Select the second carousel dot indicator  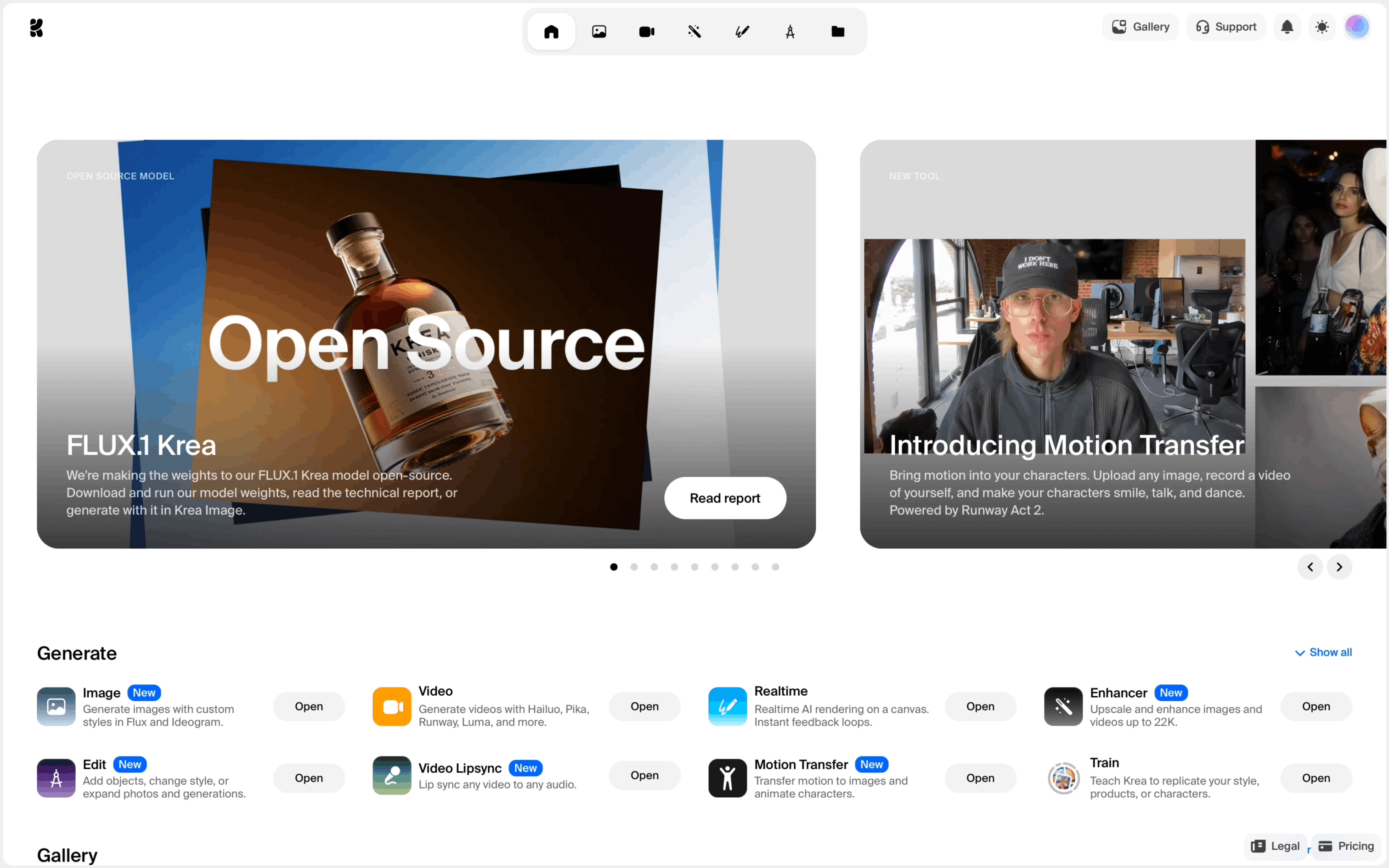(634, 567)
